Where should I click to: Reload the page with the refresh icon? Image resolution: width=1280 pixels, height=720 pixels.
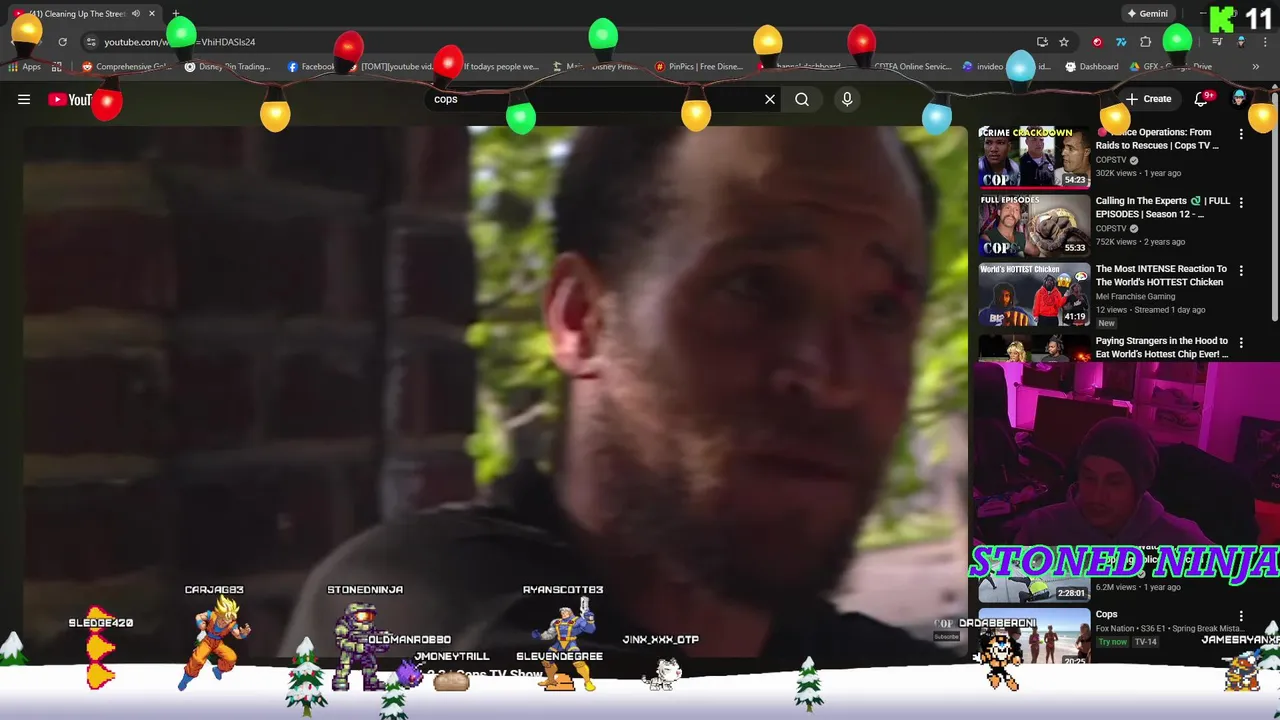point(62,42)
